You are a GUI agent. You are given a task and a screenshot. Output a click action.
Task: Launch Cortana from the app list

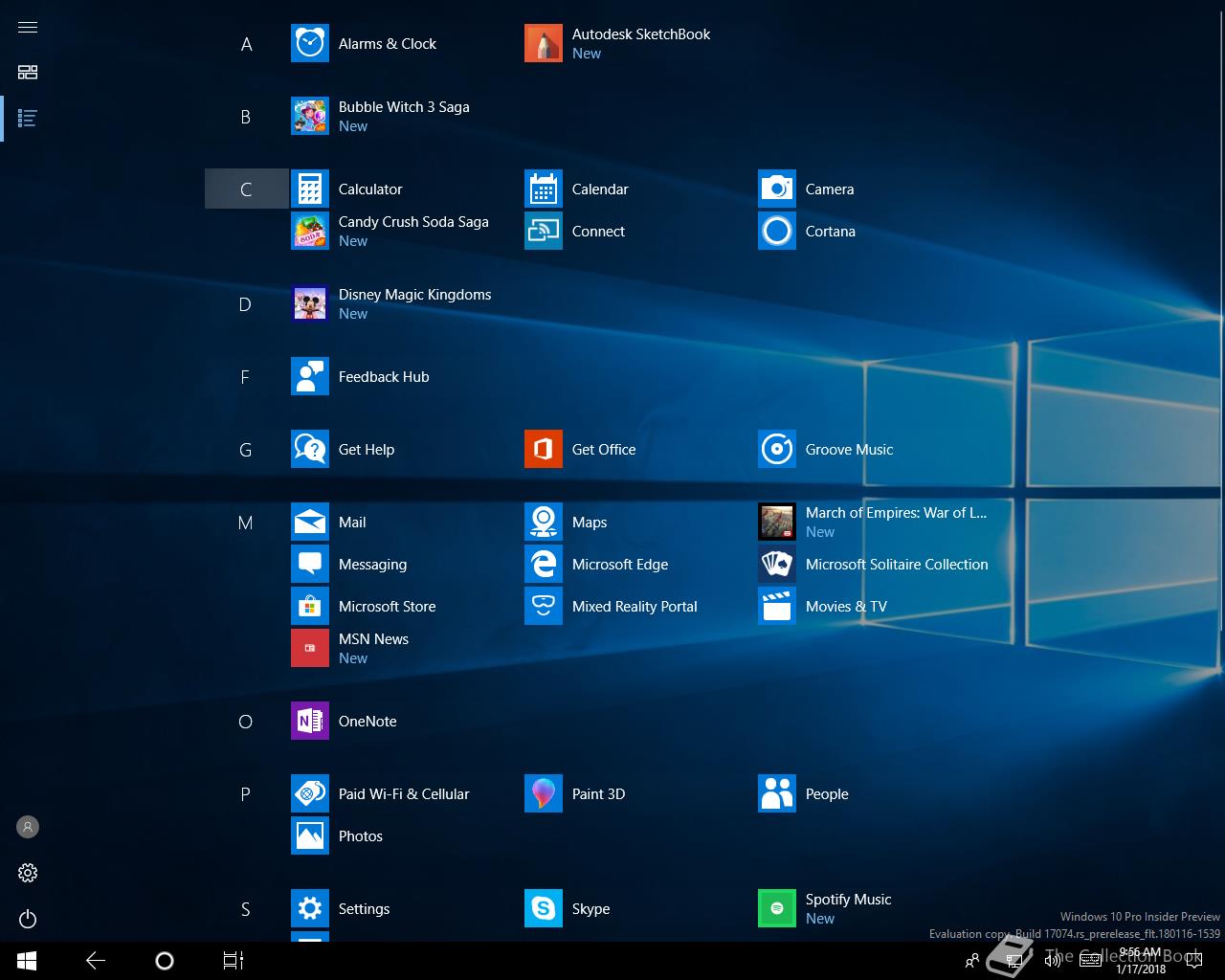click(777, 232)
